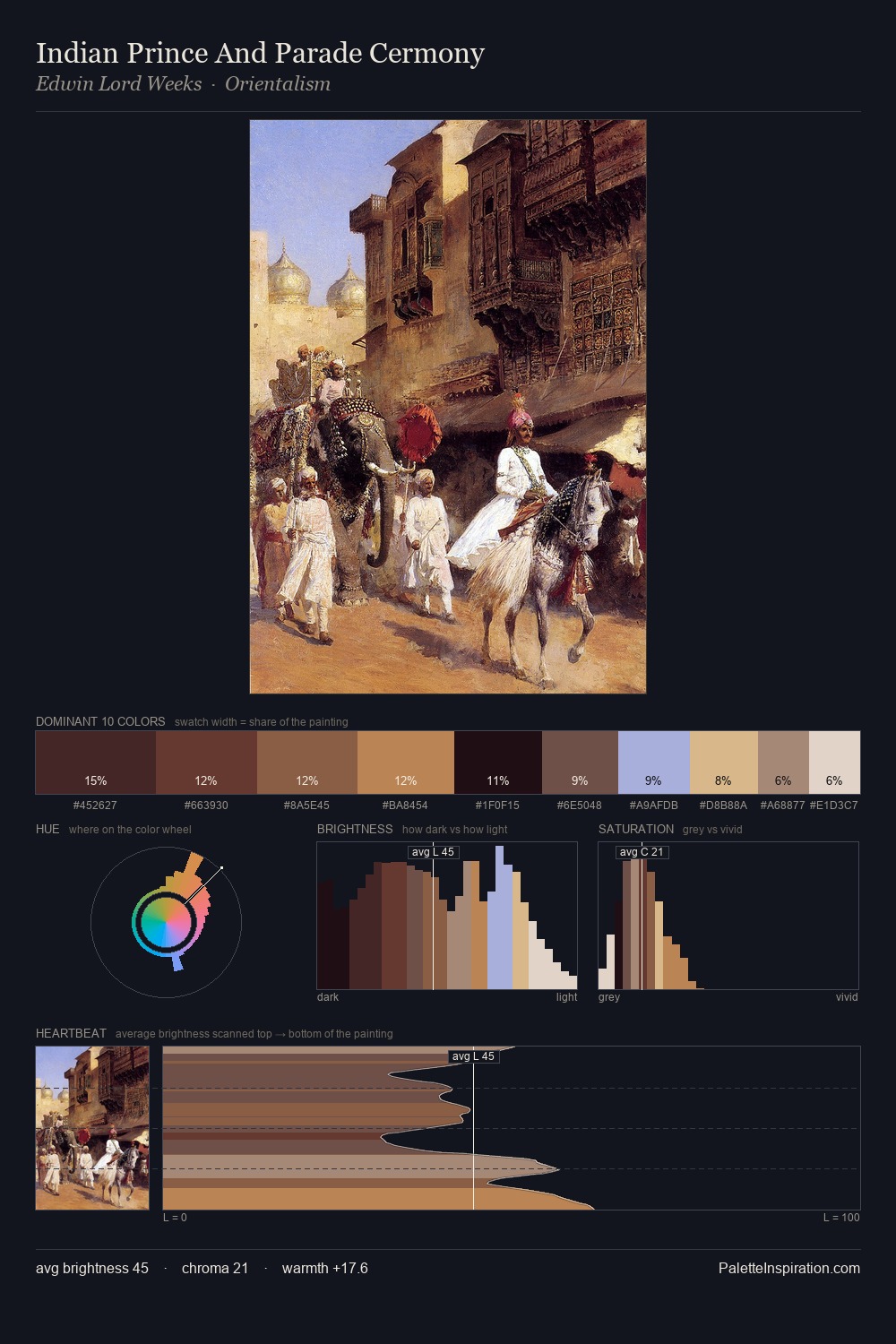This screenshot has width=896, height=1344.
Task: Click the HEARTBEAT section heading
Action: 71,1034
